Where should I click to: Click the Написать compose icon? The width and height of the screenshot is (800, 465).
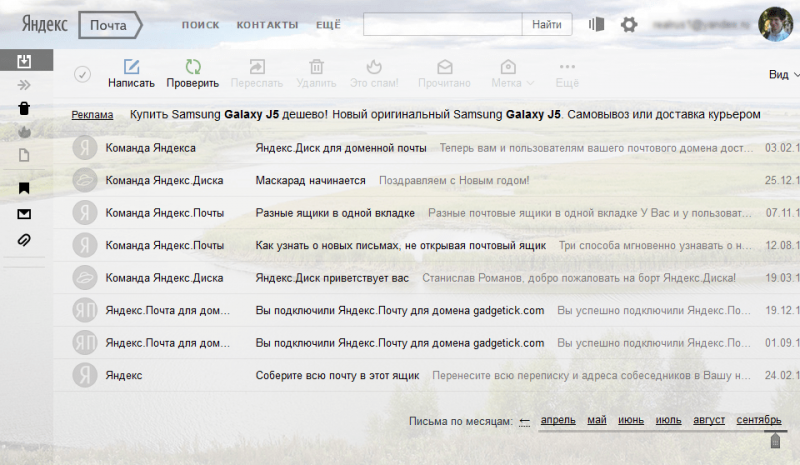click(x=131, y=67)
